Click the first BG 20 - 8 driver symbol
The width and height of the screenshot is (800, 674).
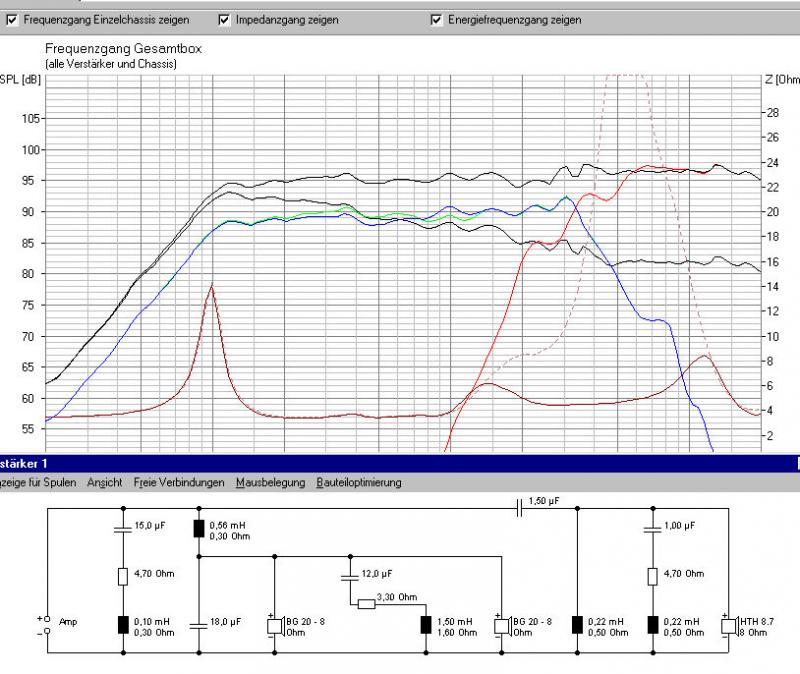click(x=274, y=627)
